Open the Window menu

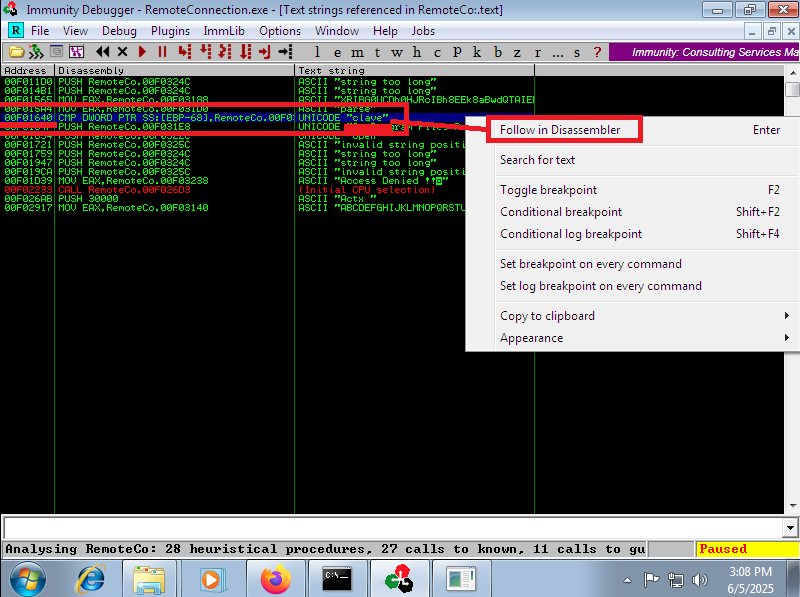point(337,31)
